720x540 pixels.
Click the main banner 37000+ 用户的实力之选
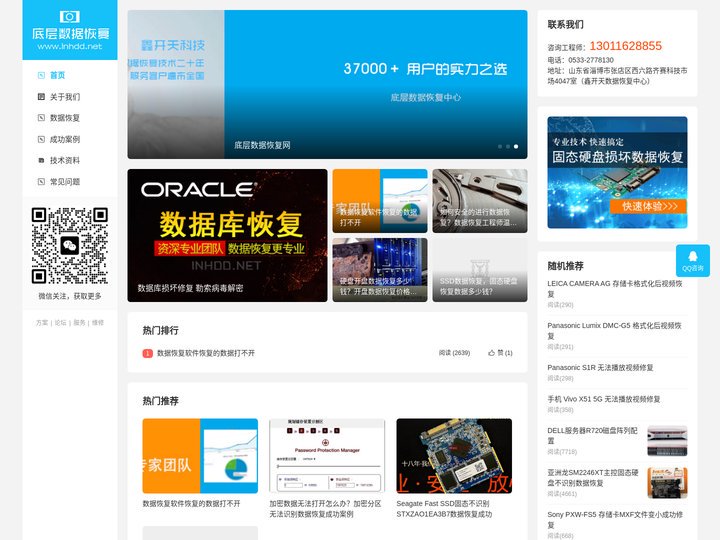pos(327,84)
